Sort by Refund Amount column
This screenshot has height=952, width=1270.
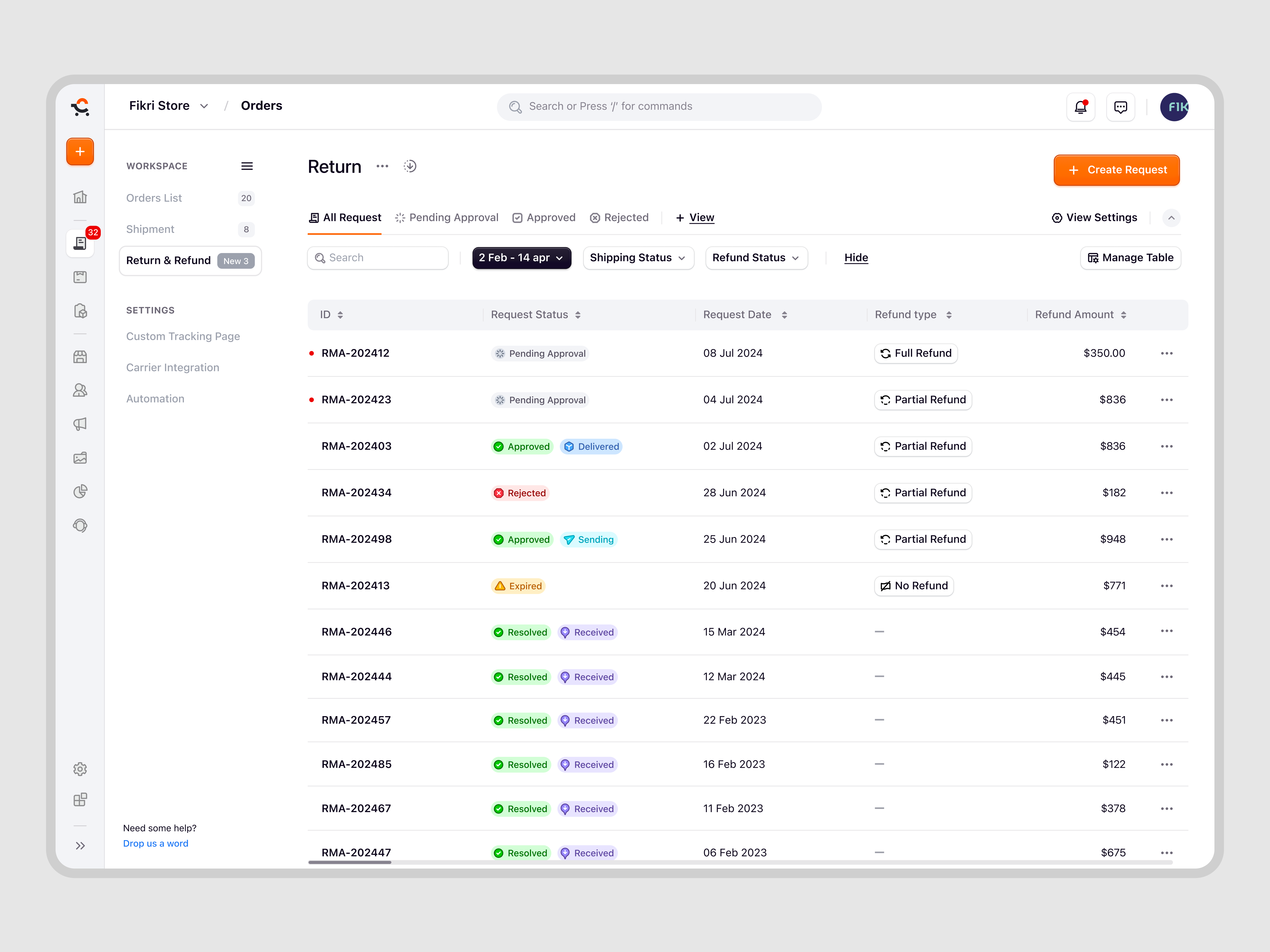tap(1081, 315)
